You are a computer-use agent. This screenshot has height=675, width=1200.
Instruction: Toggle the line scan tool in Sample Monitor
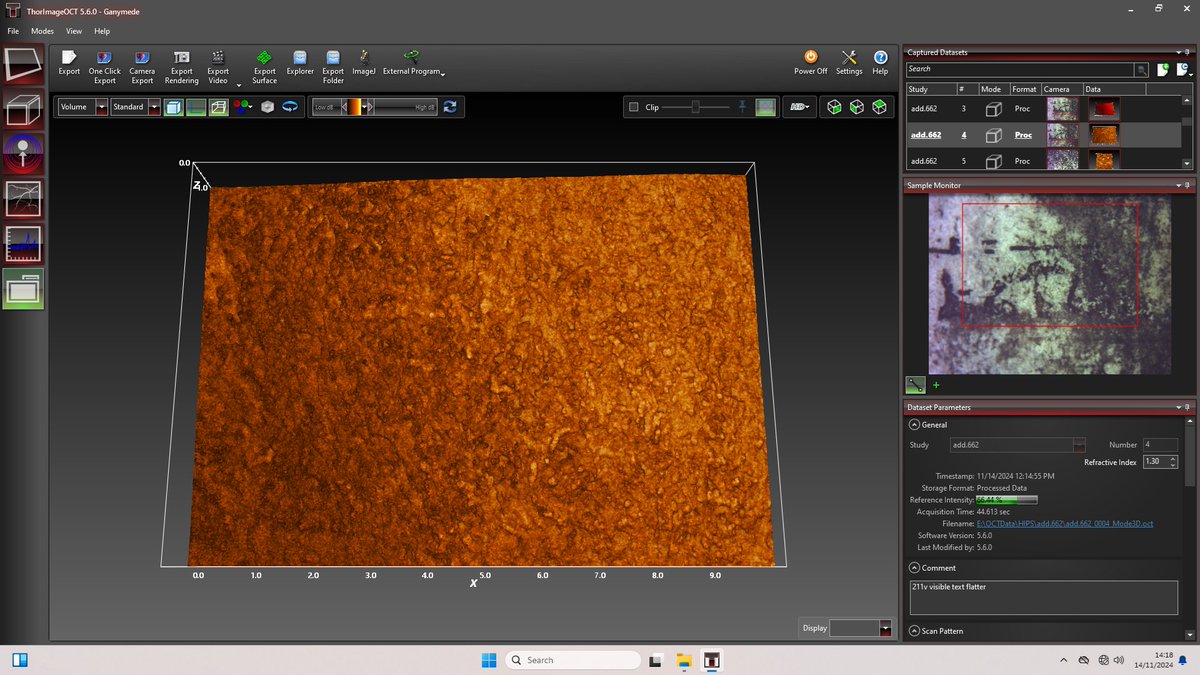click(915, 384)
